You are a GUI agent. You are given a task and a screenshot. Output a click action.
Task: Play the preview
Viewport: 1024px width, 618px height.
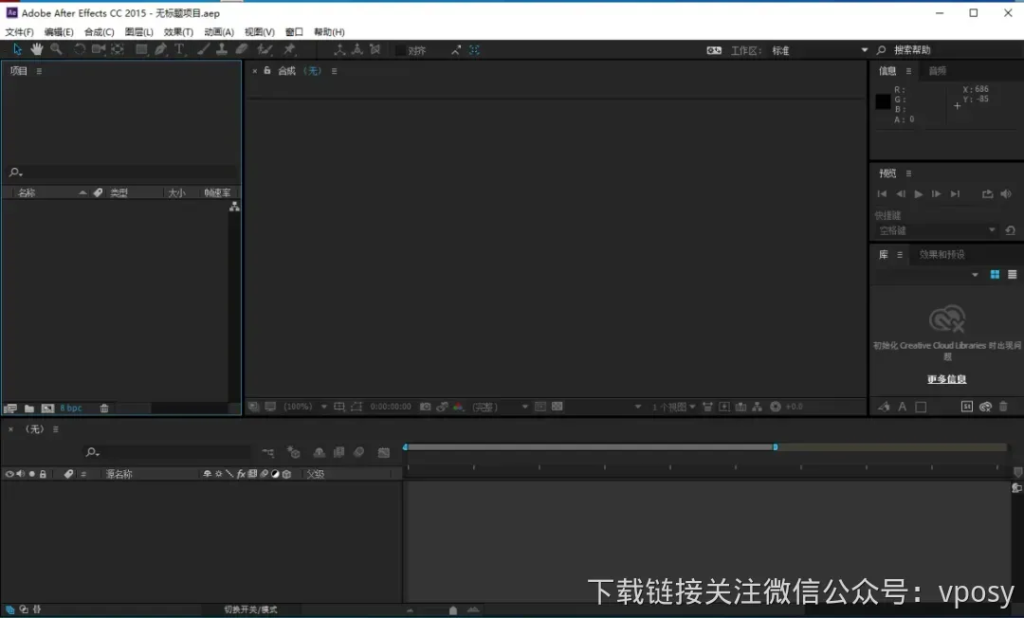(918, 194)
